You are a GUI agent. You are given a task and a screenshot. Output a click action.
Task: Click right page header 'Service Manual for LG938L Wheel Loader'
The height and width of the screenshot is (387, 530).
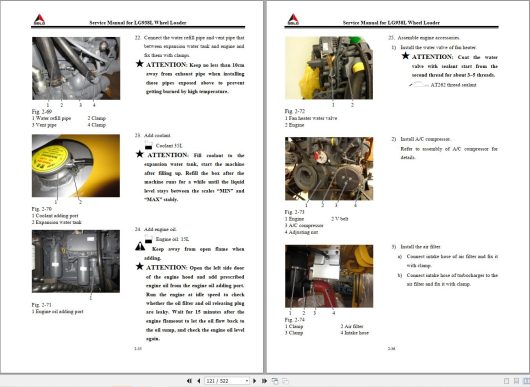click(x=391, y=23)
